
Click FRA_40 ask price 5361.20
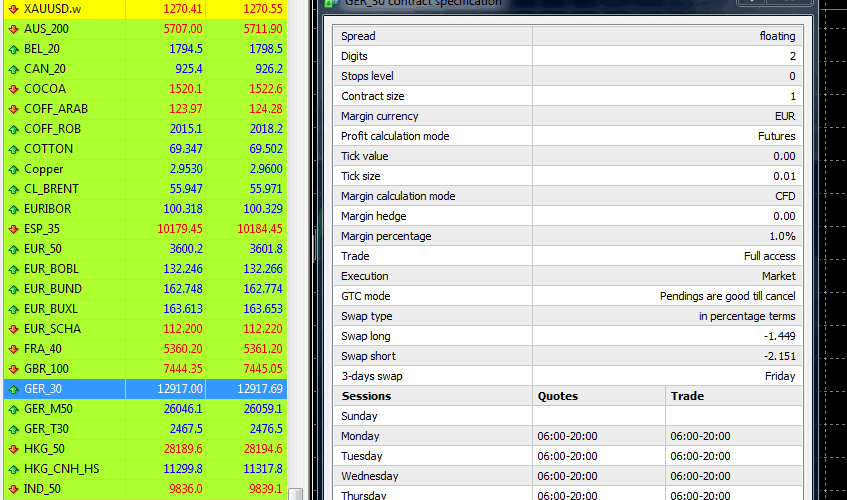point(263,349)
